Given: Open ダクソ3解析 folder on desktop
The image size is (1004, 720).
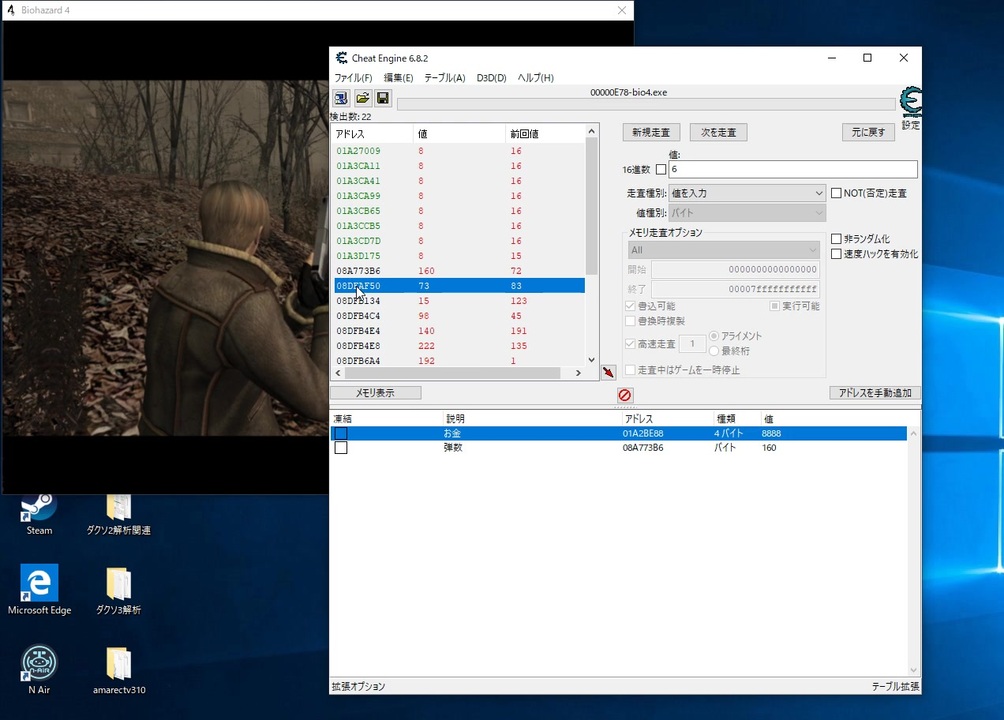Looking at the screenshot, I should coord(118,590).
